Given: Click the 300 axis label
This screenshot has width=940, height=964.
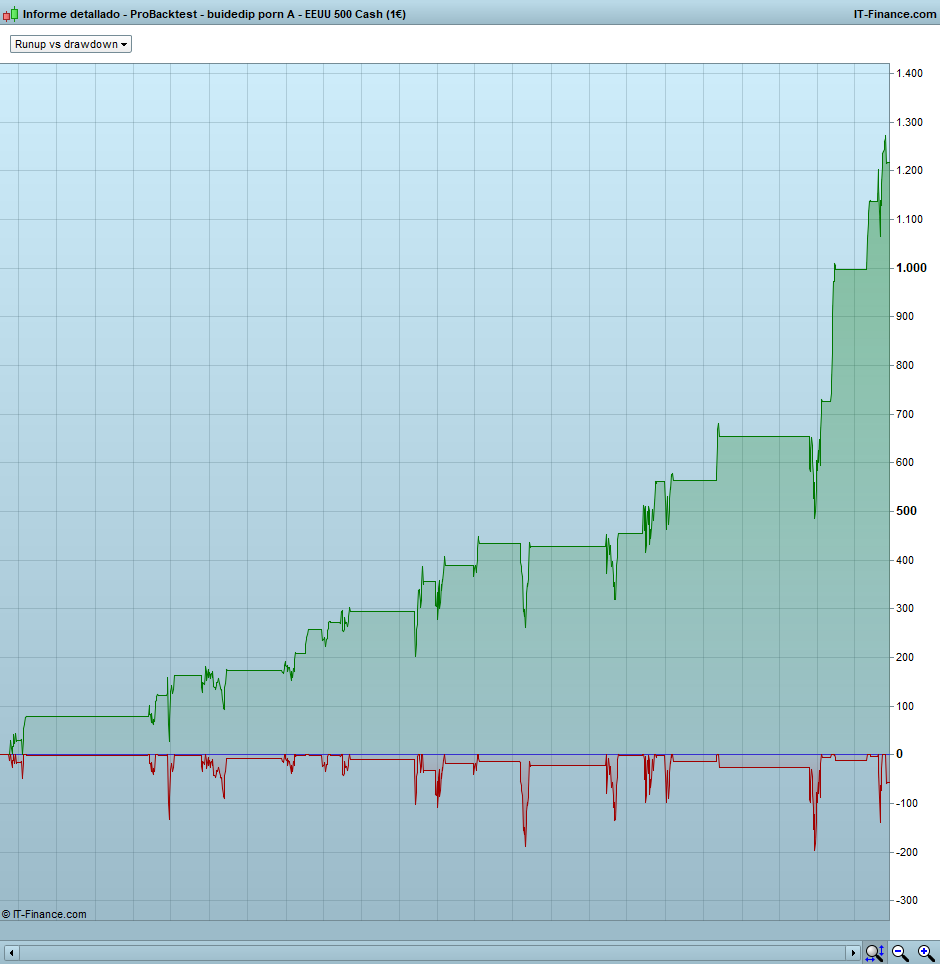Looking at the screenshot, I should click(x=905, y=608).
